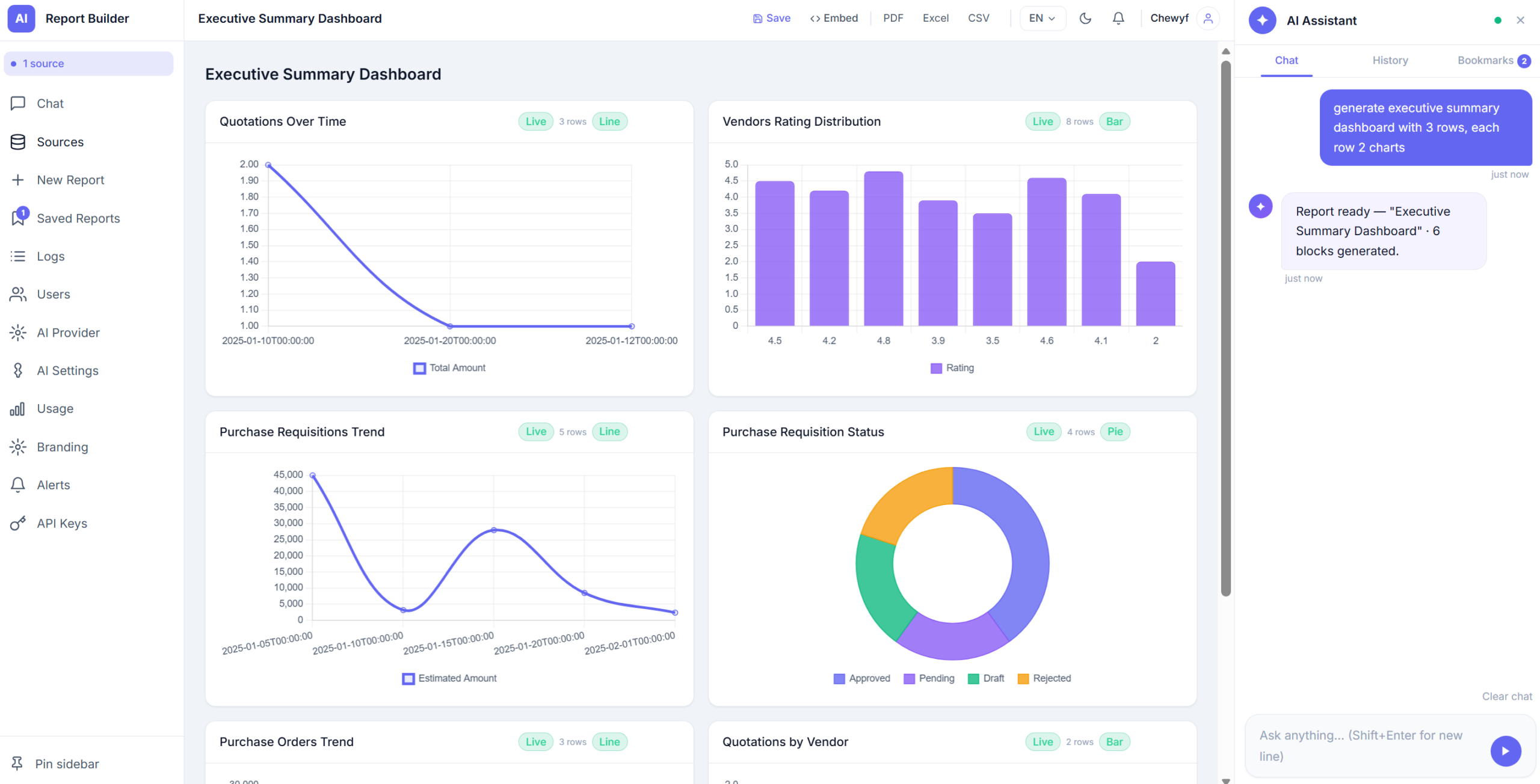Switch to the History tab
The width and height of the screenshot is (1540, 784).
tap(1390, 61)
